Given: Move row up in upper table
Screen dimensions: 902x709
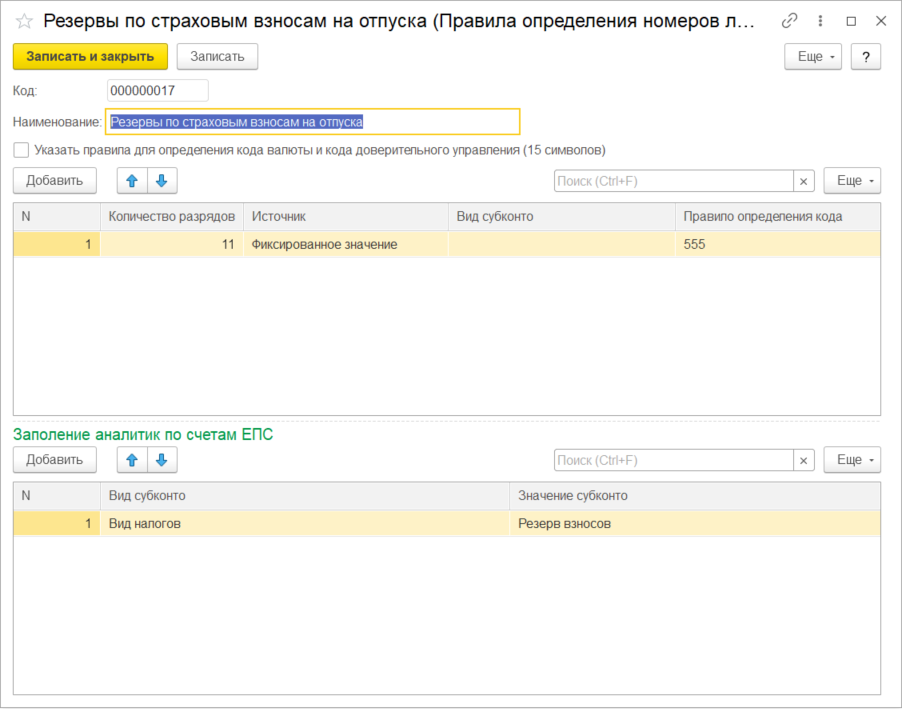Looking at the screenshot, I should 132,181.
